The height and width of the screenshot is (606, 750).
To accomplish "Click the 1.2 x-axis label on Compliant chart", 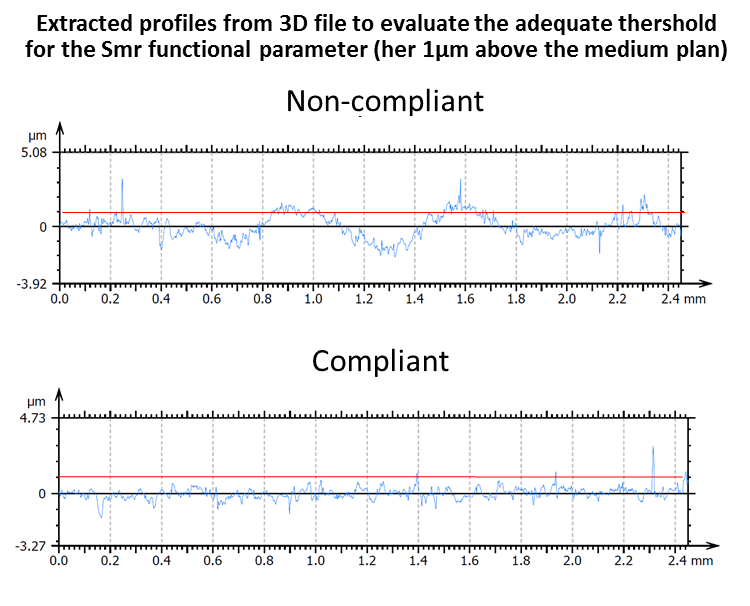I will tap(367, 561).
